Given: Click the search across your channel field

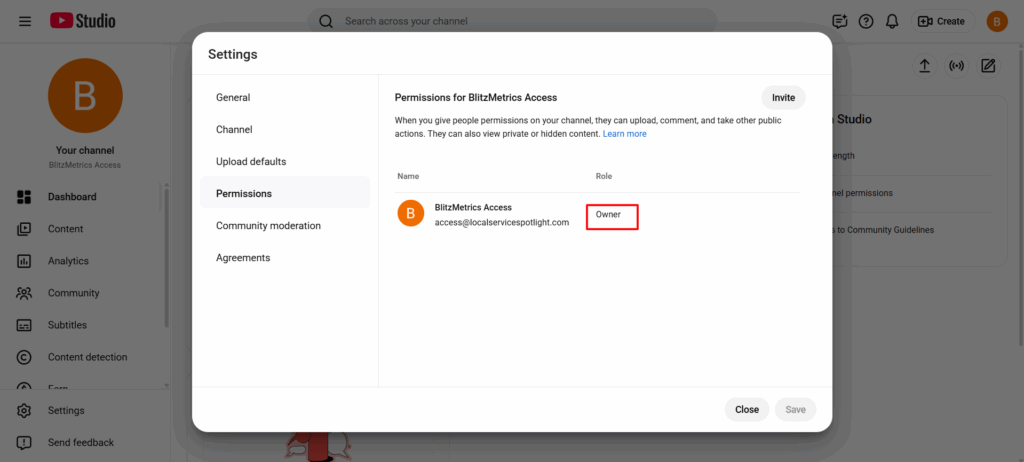Looking at the screenshot, I should [x=520, y=21].
